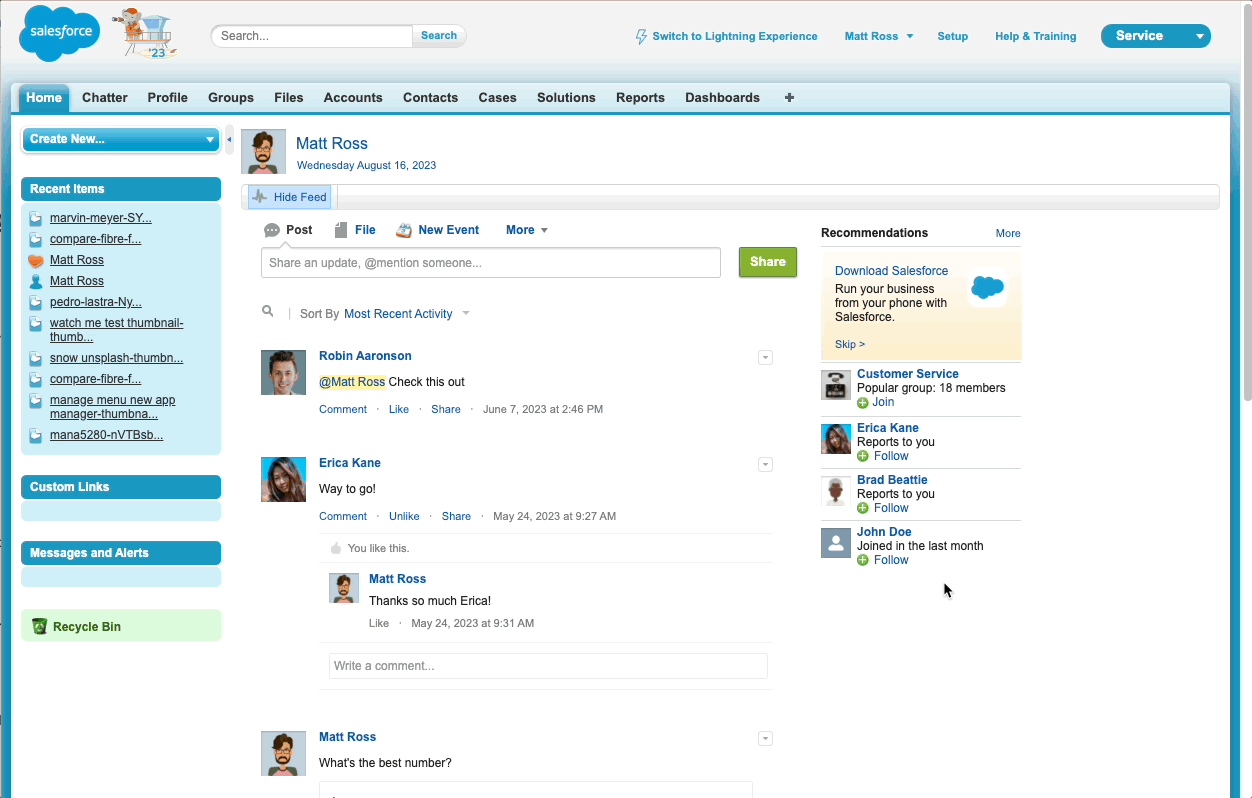Click the Recycle Bin icon
Image resolution: width=1252 pixels, height=798 pixels.
click(39, 626)
